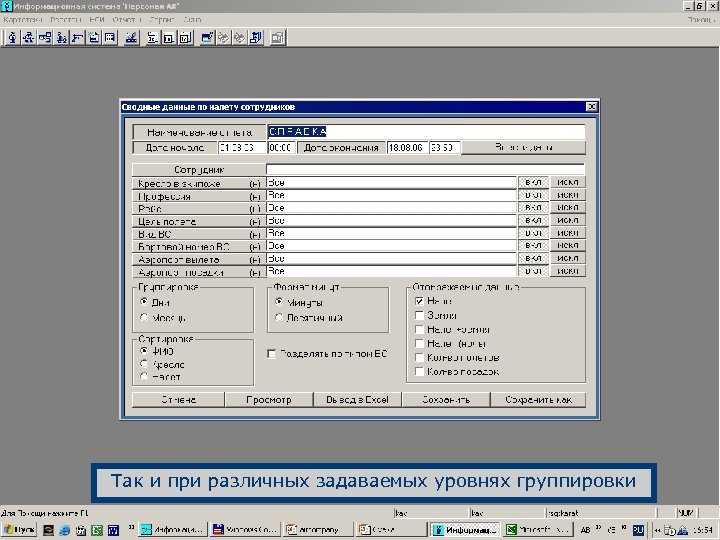Click the application icon in title bar
Image resolution: width=720 pixels, height=540 pixels.
7,6
